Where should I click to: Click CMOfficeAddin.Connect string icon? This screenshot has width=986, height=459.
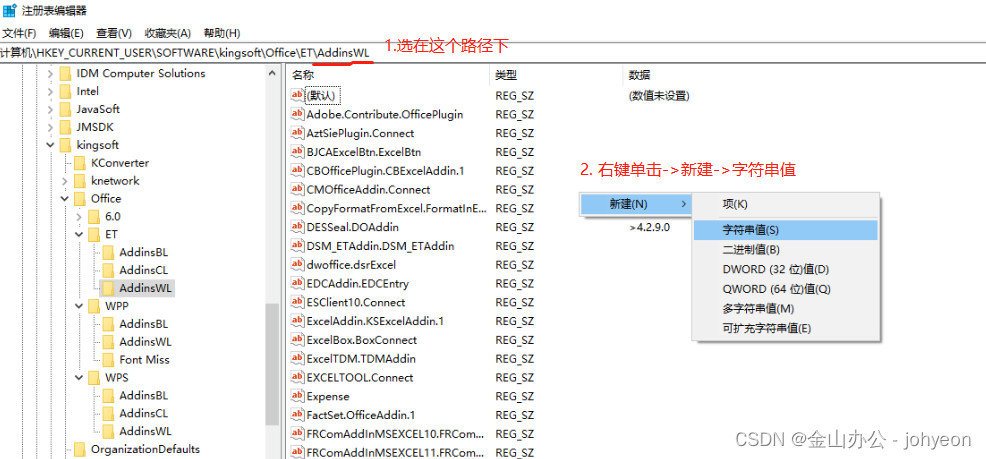tap(297, 189)
